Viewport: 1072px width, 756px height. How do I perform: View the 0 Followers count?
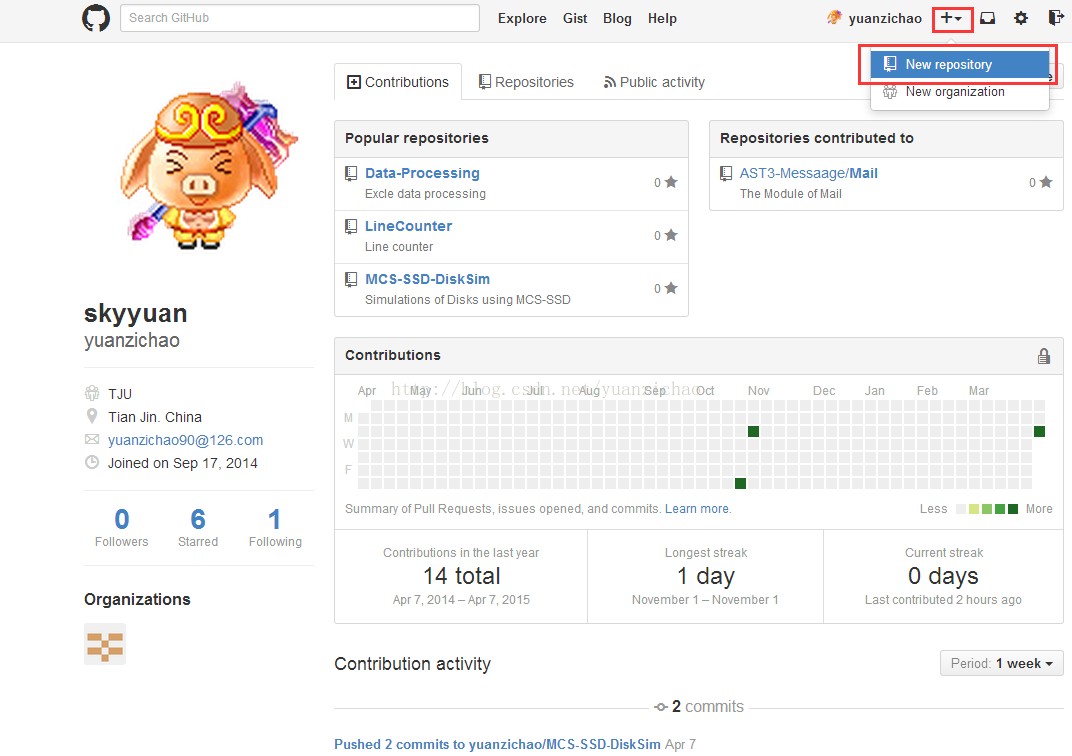(122, 528)
